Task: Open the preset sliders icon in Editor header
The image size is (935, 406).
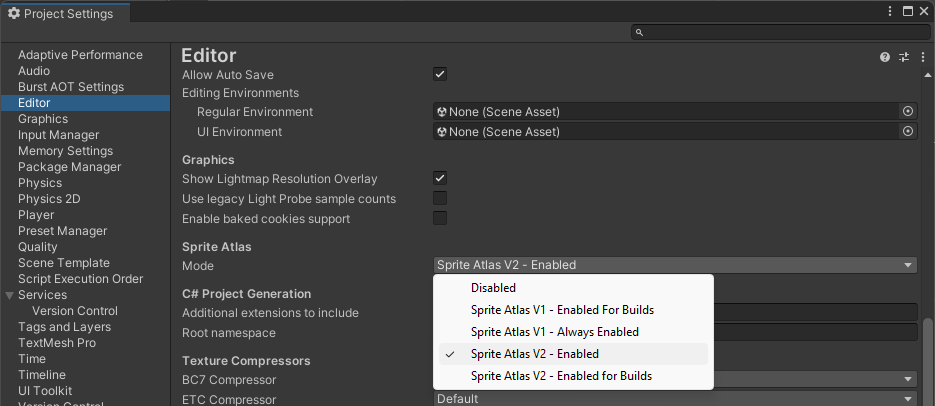Action: tap(904, 58)
